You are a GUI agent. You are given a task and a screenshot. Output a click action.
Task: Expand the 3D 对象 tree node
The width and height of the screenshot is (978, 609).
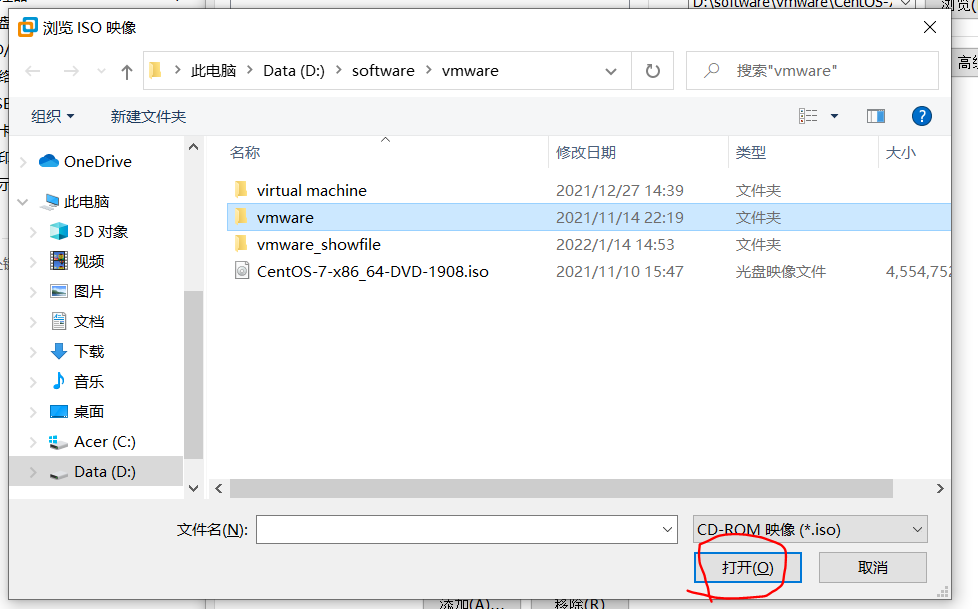click(33, 232)
